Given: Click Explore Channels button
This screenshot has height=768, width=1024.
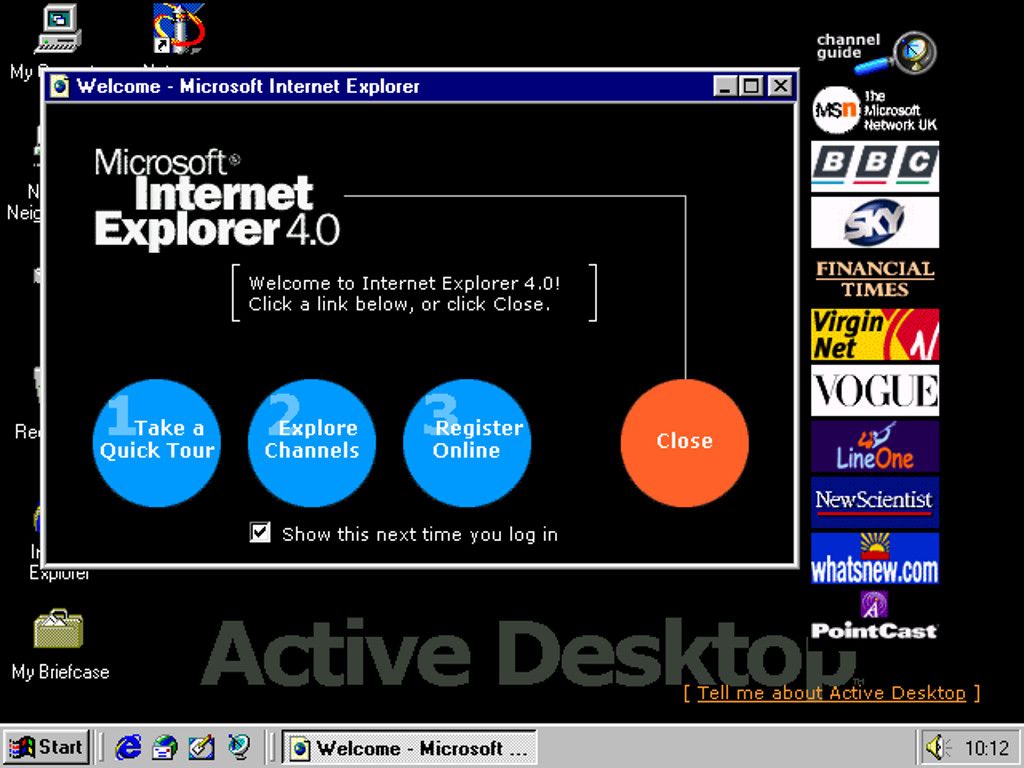Looking at the screenshot, I should 312,443.
